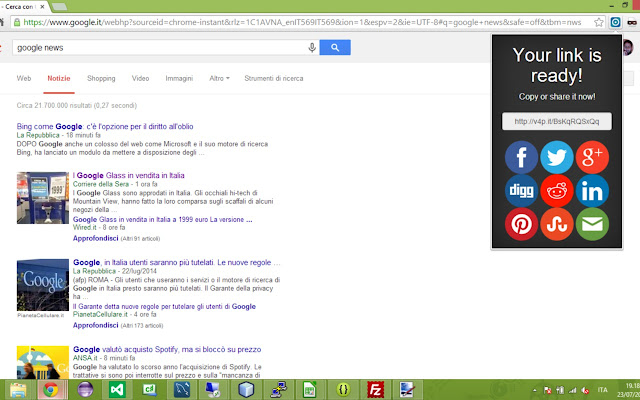Share the link on Twitter

557,157
